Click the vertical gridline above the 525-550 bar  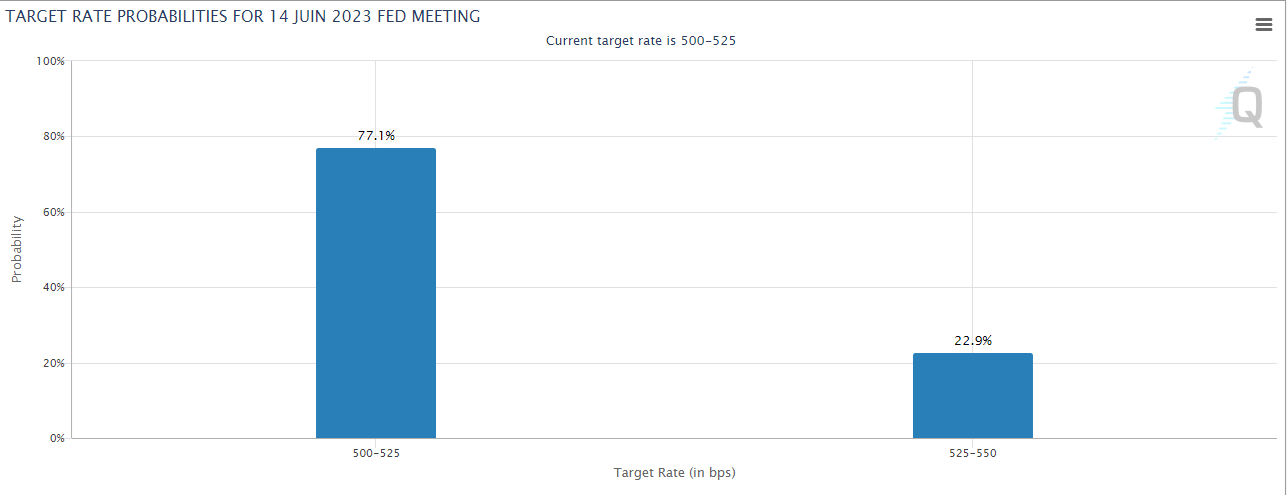(x=972, y=200)
